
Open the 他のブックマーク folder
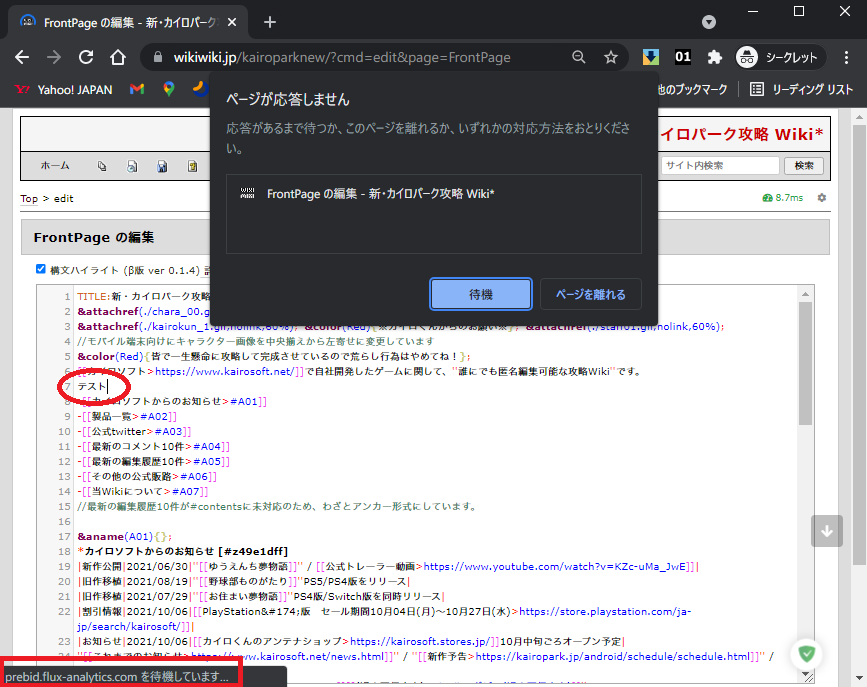[692, 90]
